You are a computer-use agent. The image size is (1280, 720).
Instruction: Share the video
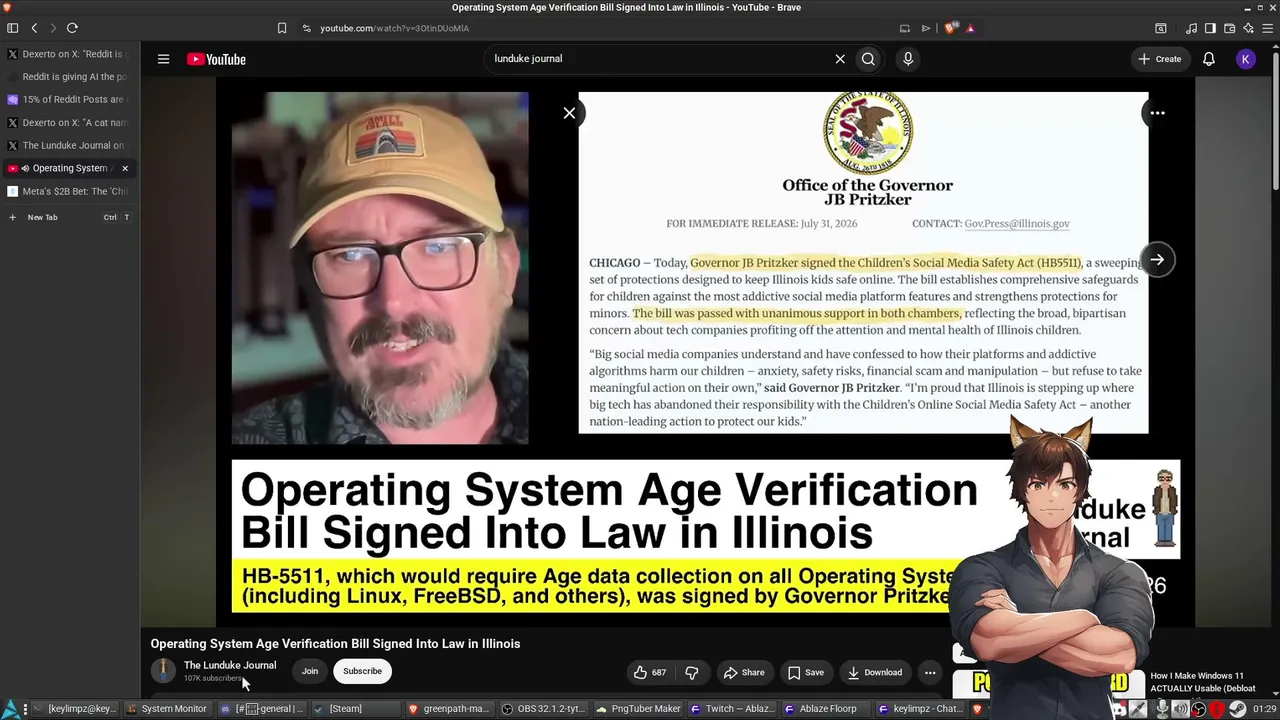pyautogui.click(x=744, y=672)
